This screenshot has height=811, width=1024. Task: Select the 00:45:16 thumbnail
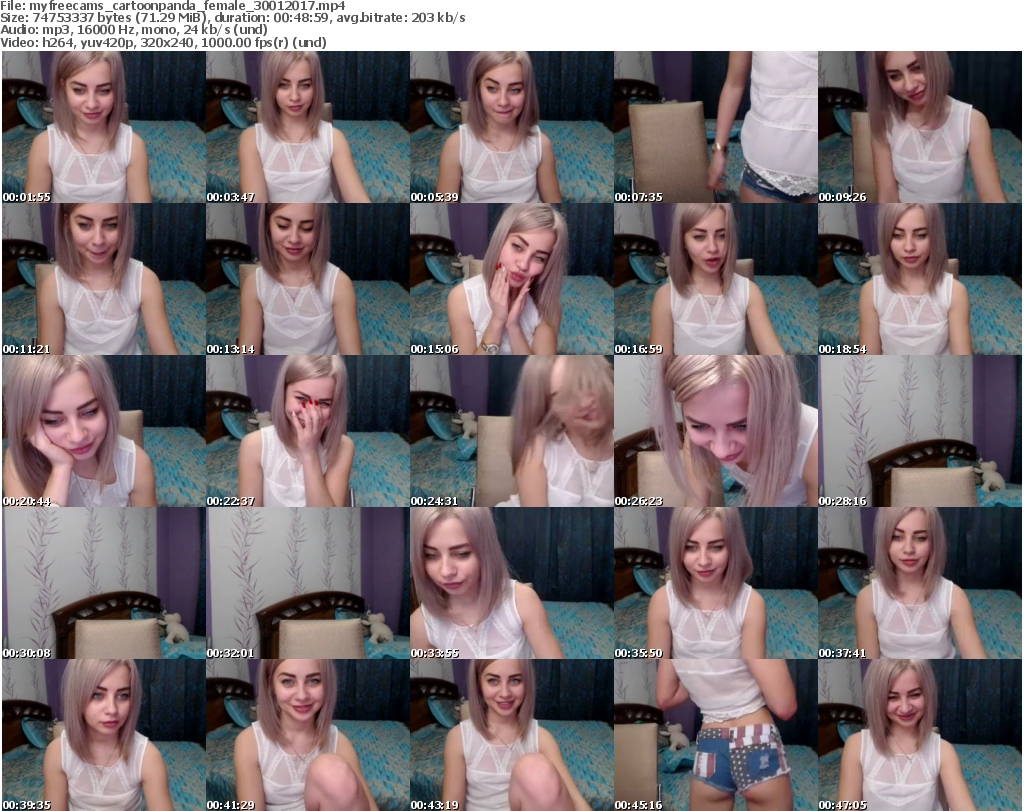715,735
